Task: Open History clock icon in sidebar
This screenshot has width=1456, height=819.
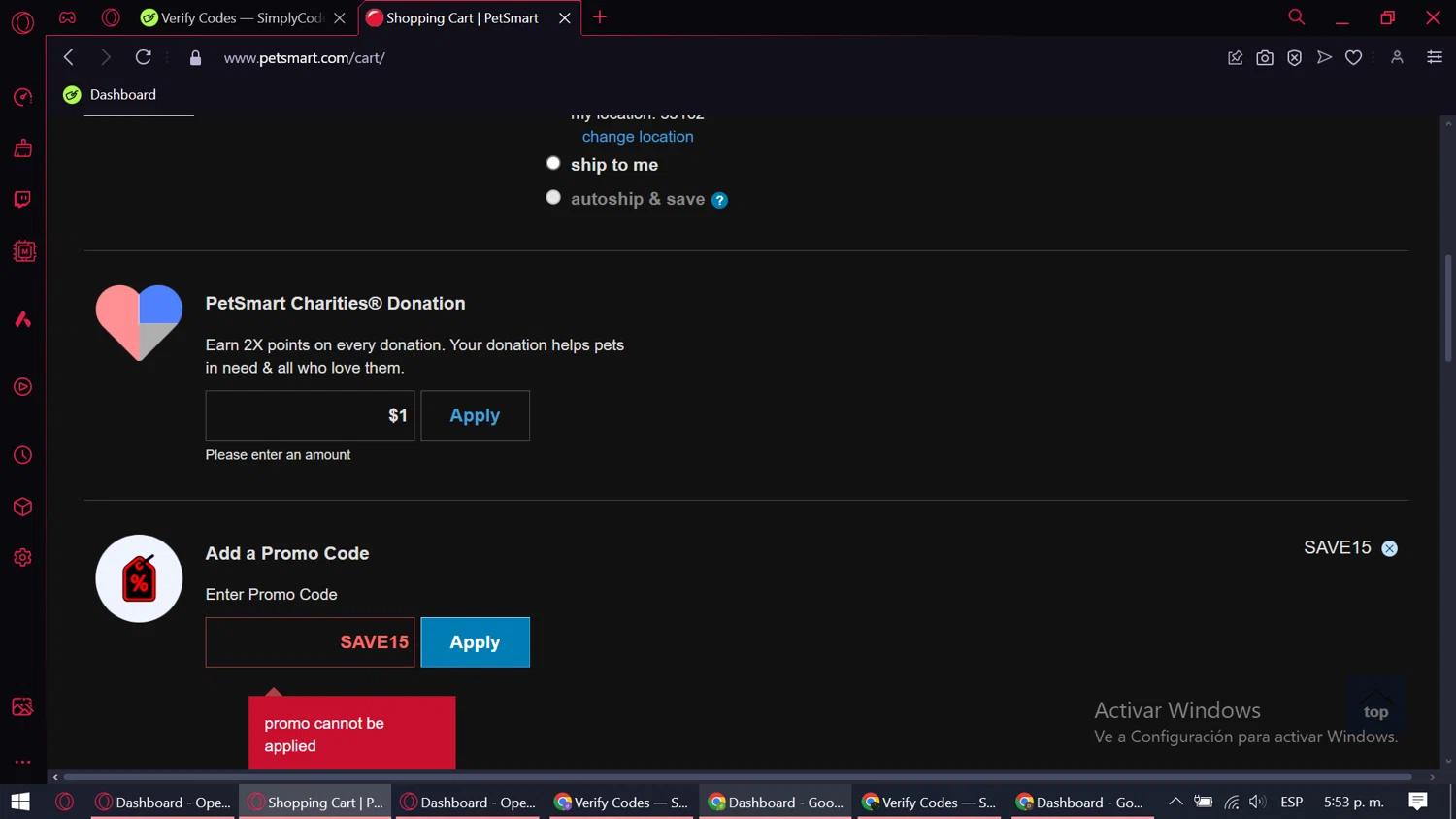Action: click(22, 455)
